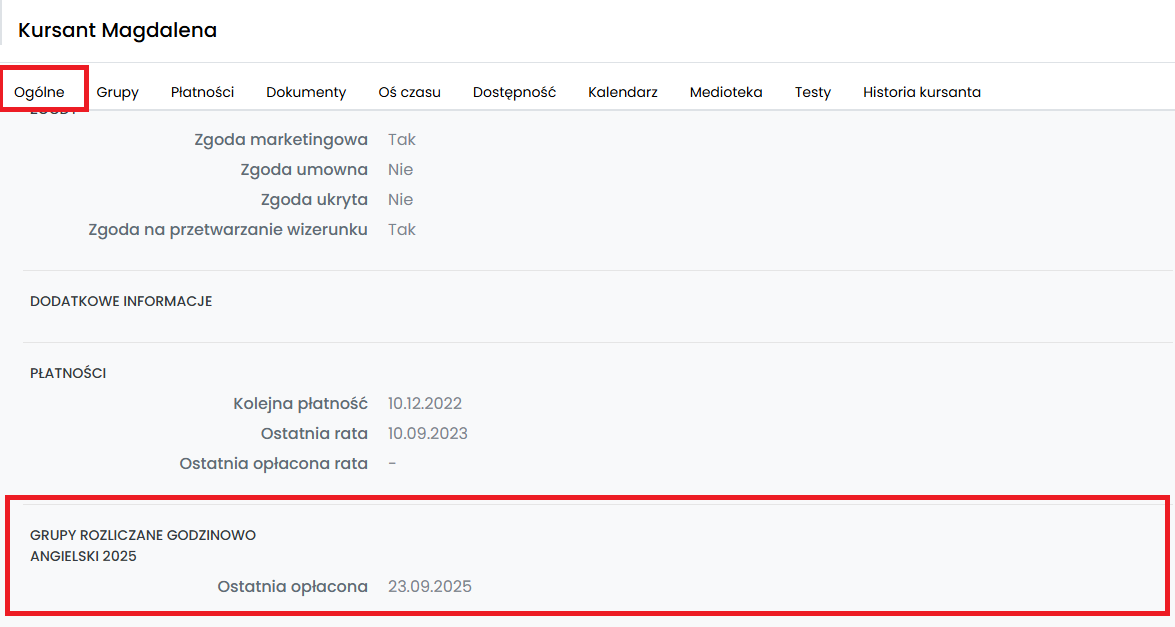Click the Kolejna płatność date 10.12.2022
The height and width of the screenshot is (627, 1175).
point(425,404)
